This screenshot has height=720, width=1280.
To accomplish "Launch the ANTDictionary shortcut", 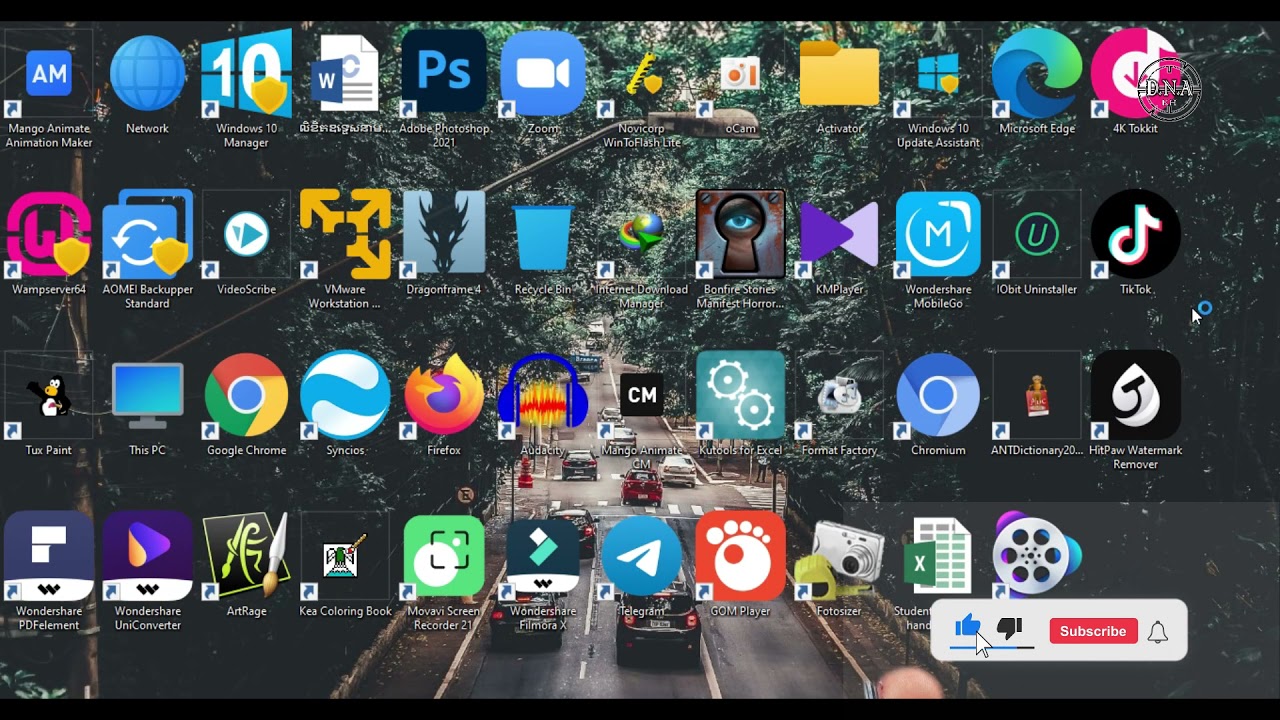I will 1037,397.
